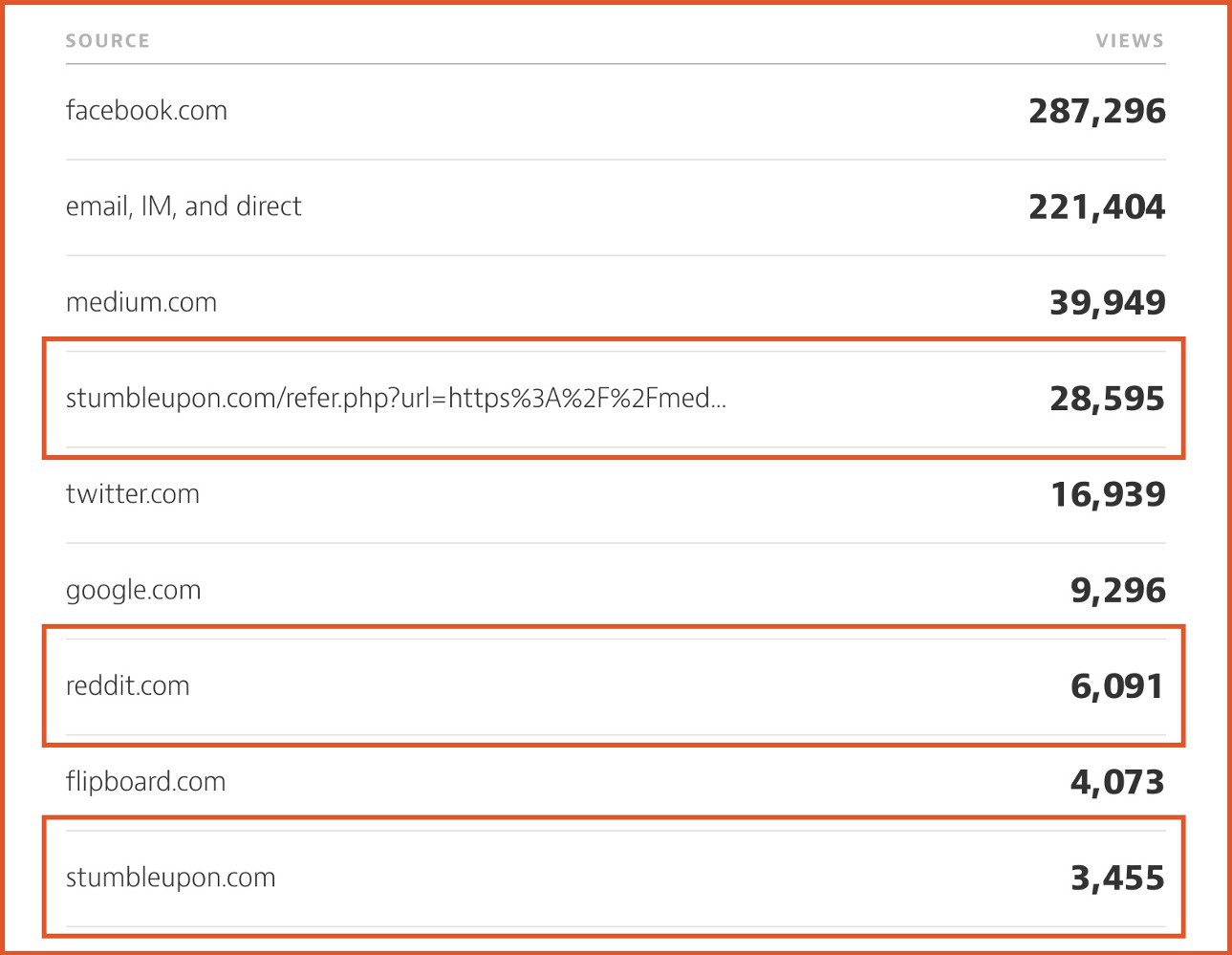Click the 39,949 views number
The width and height of the screenshot is (1232, 955).
point(1107,303)
